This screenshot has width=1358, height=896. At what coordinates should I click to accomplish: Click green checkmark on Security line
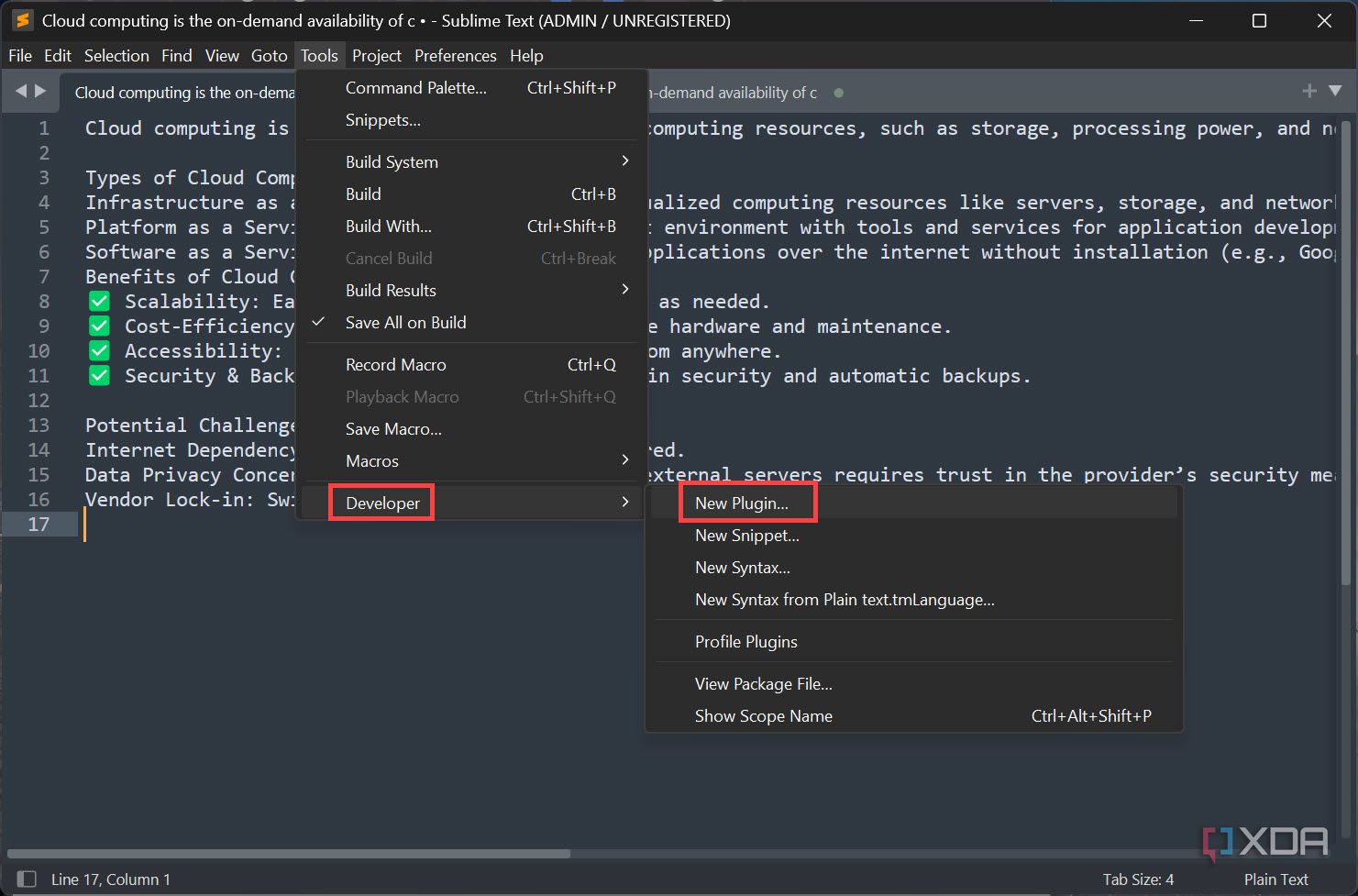pyautogui.click(x=99, y=375)
